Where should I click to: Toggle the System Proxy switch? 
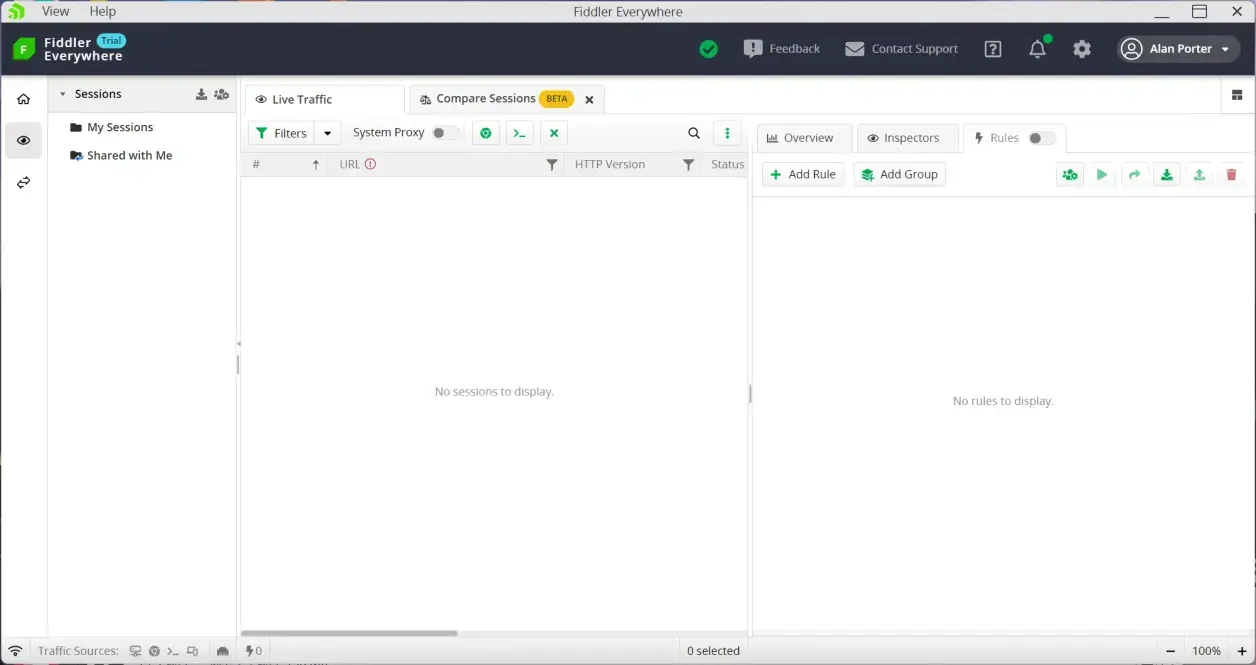pyautogui.click(x=445, y=133)
